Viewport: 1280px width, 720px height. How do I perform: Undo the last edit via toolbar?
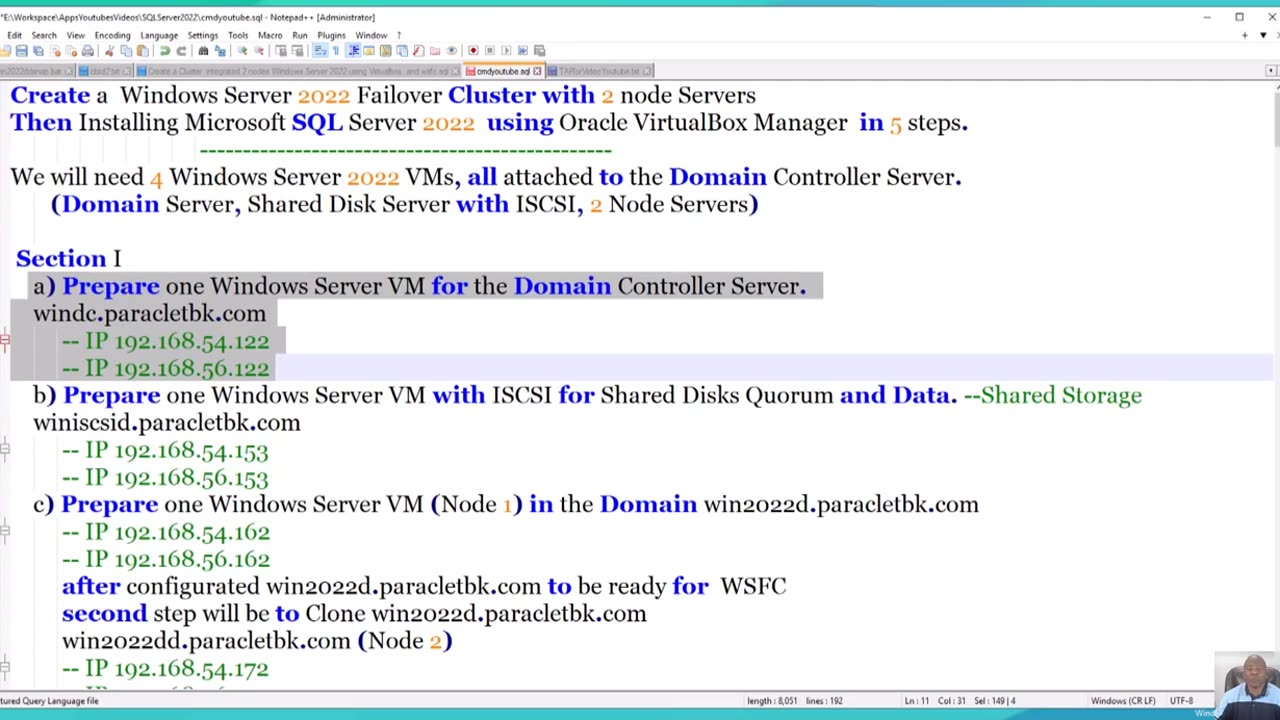coord(165,50)
